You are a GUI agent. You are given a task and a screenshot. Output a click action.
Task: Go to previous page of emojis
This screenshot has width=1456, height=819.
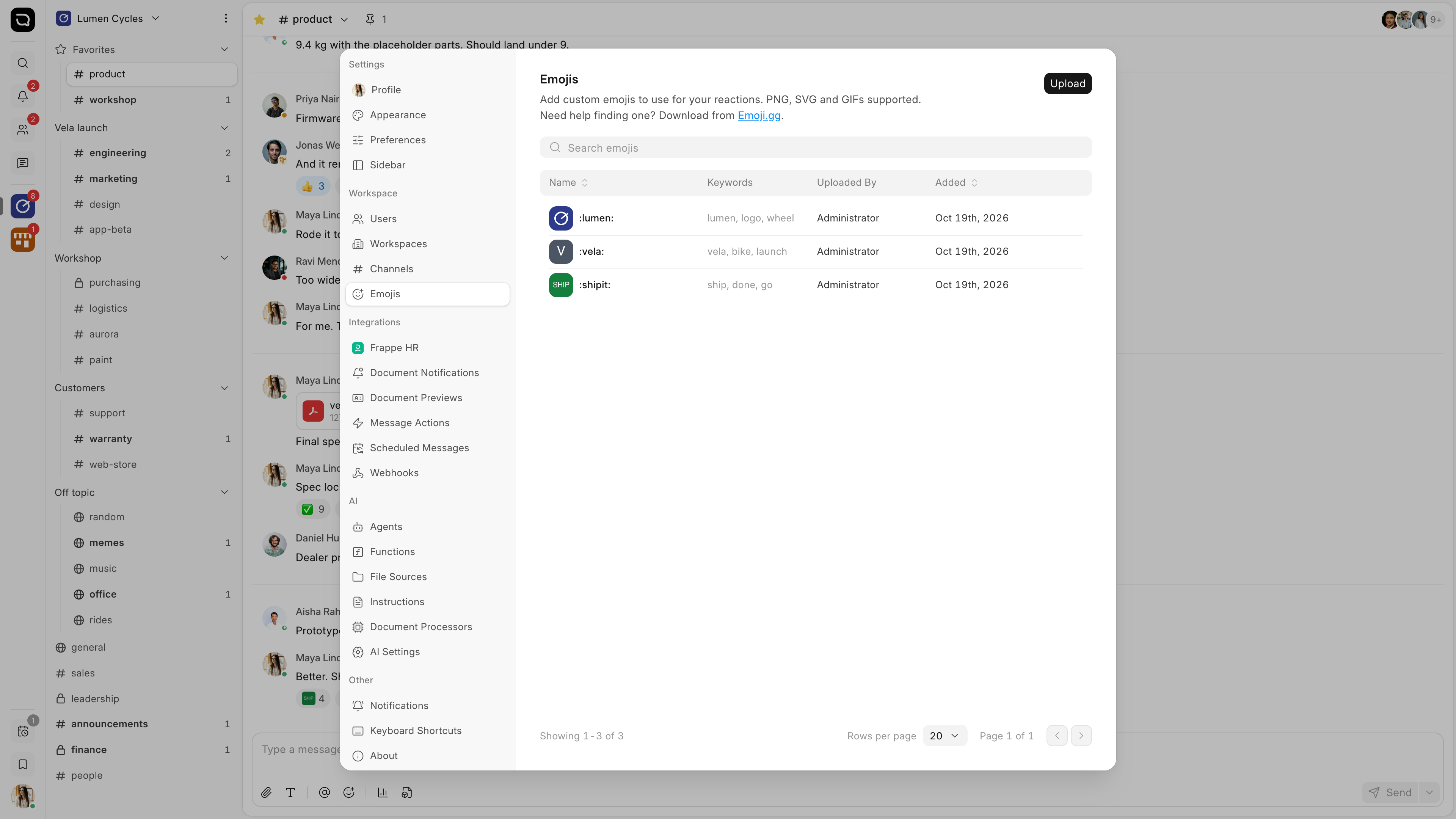pos(1057,735)
